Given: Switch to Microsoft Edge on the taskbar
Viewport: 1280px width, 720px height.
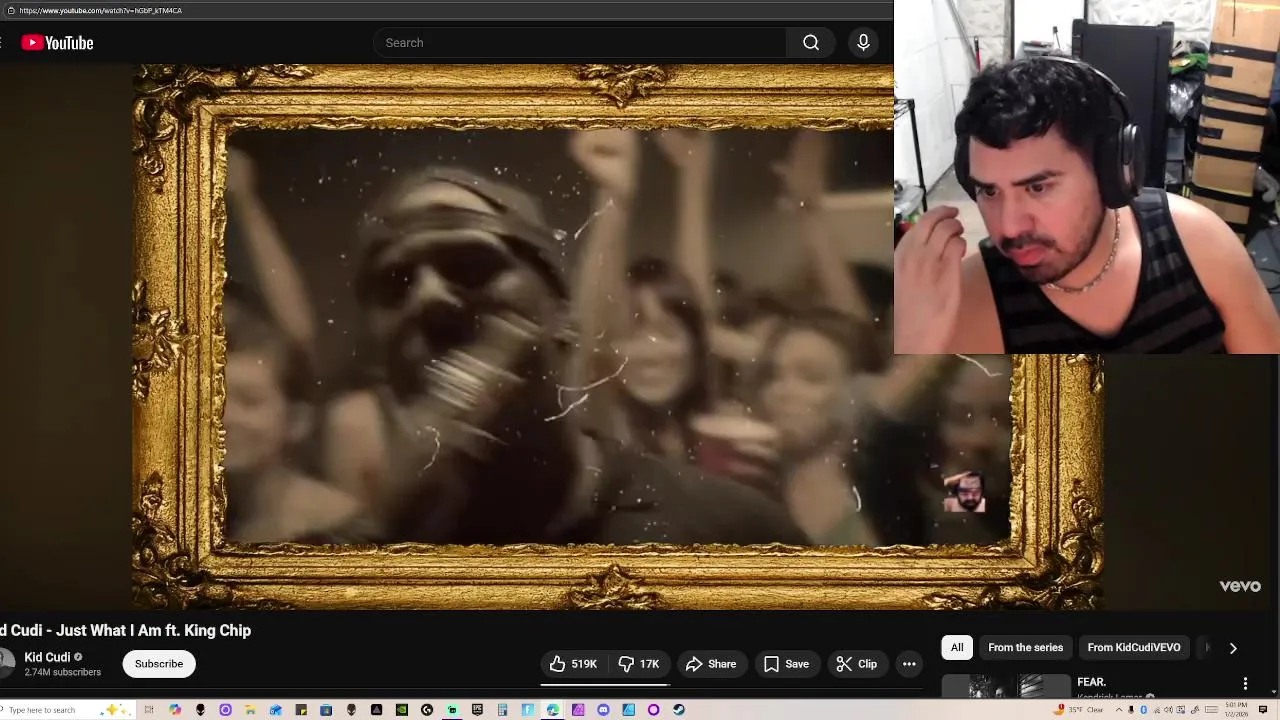Looking at the screenshot, I should click(x=552, y=710).
